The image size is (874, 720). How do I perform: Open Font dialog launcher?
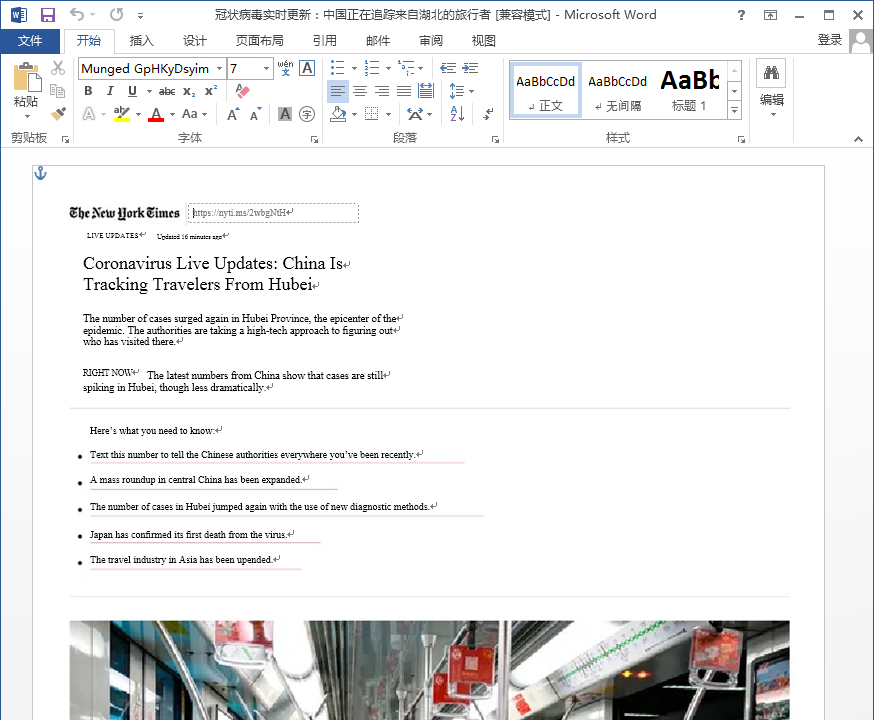tap(314, 139)
